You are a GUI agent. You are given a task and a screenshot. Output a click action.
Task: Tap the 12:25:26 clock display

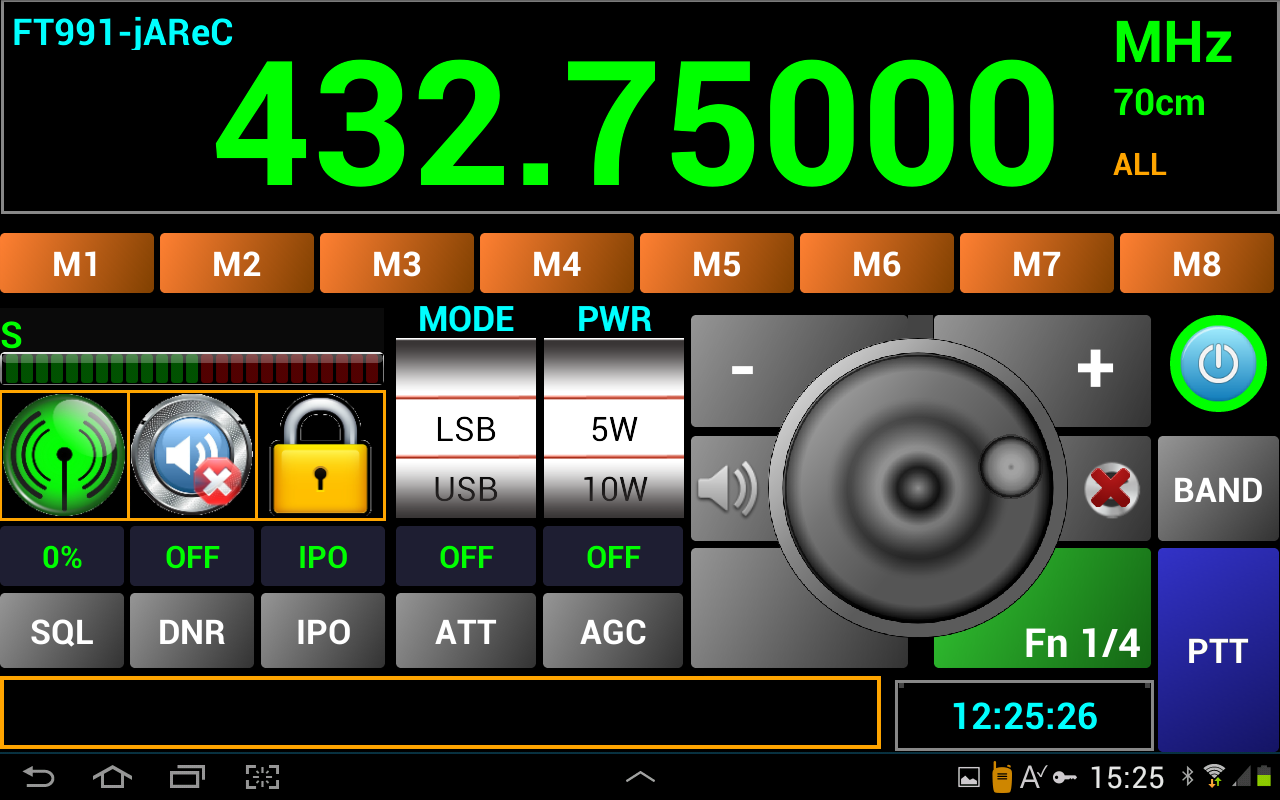pyautogui.click(x=1024, y=716)
